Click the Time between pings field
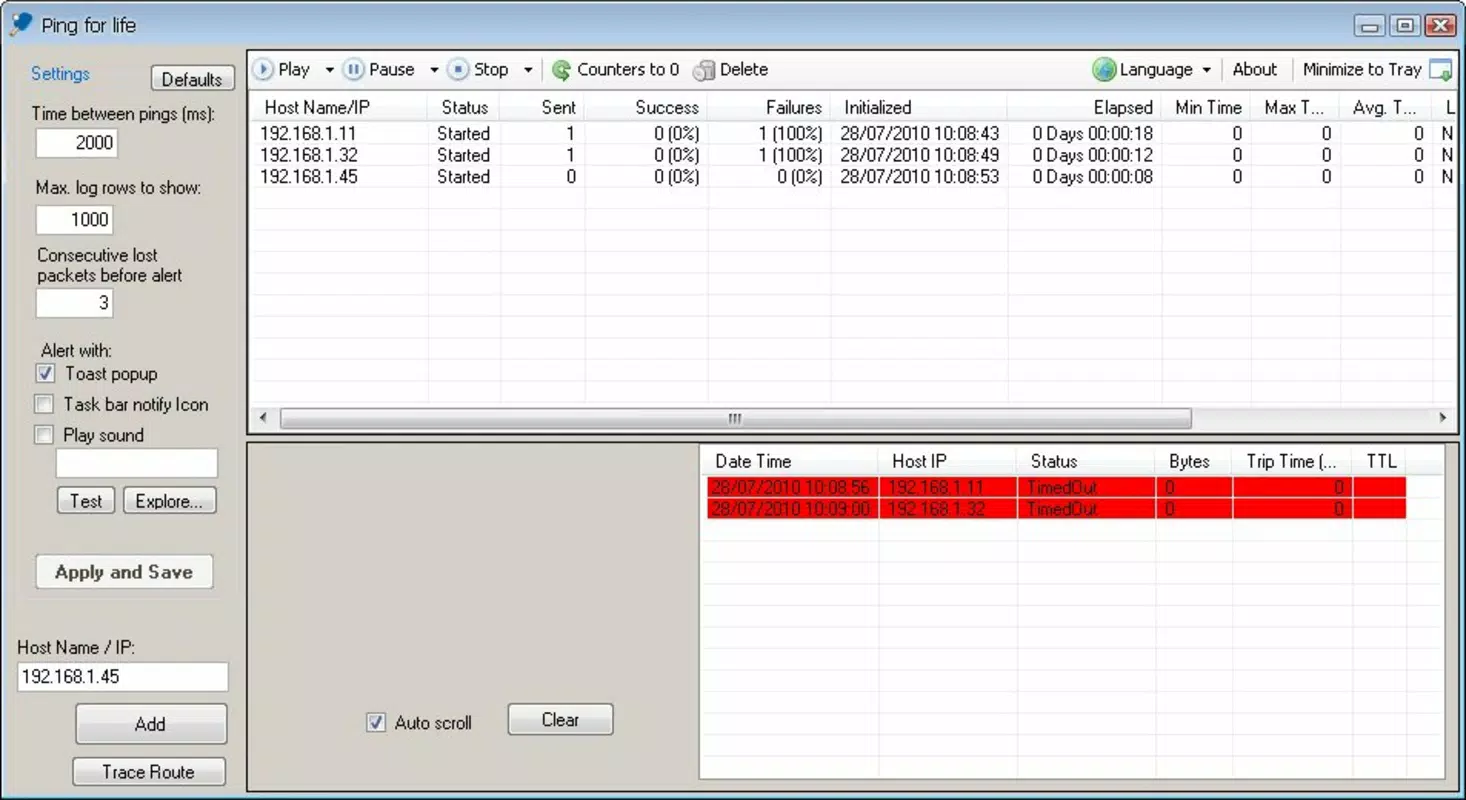This screenshot has height=800, width=1466. (x=76, y=142)
